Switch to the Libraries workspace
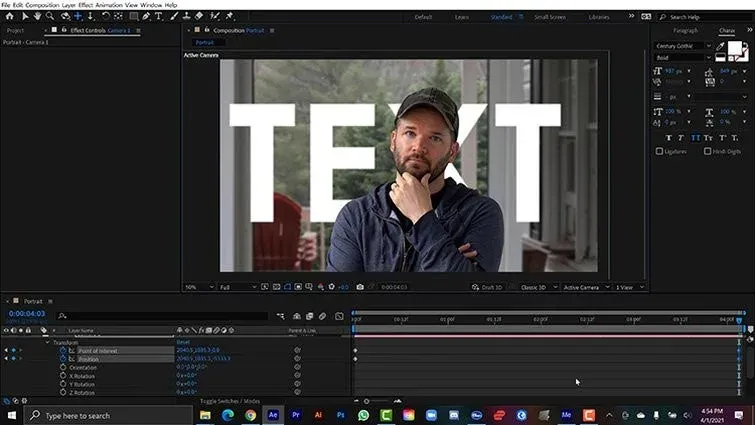 599,17
